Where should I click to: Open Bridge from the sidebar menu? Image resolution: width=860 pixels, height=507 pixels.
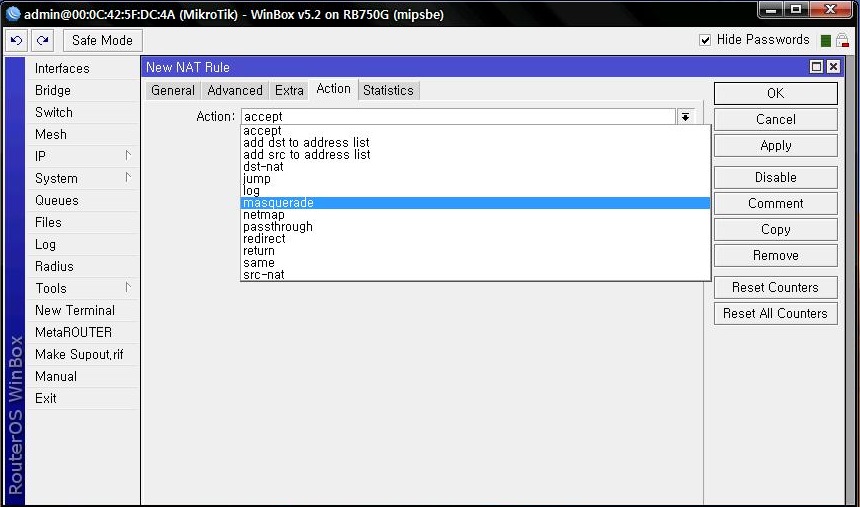point(83,90)
